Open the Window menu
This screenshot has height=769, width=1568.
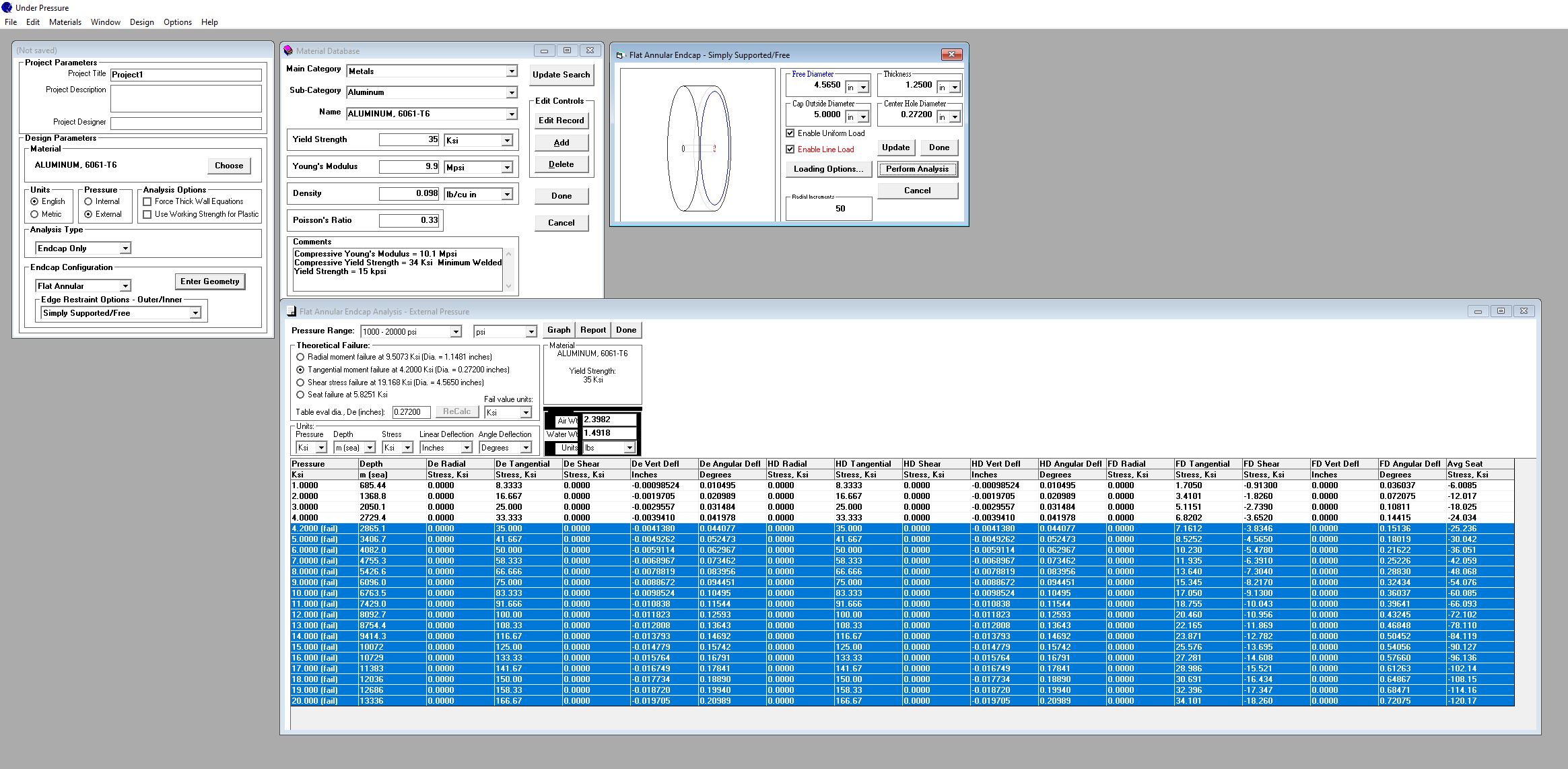tap(106, 22)
